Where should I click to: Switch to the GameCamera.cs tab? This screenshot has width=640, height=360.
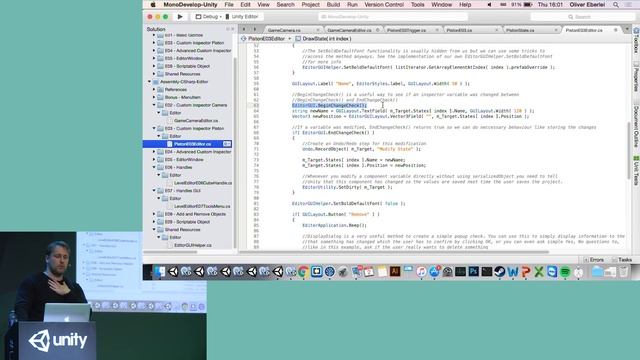tap(284, 30)
